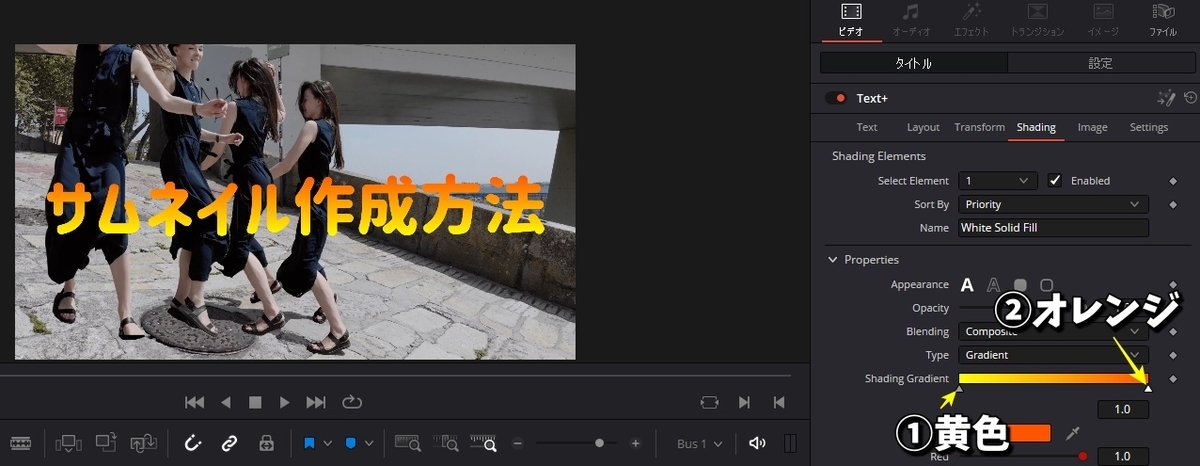Click the Red slider handle
Viewport: 1200px width, 466px height.
(1083, 456)
